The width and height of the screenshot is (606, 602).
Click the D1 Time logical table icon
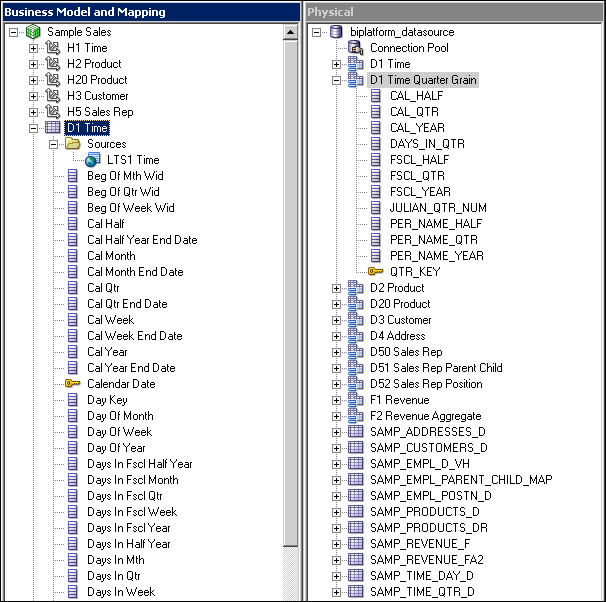pyautogui.click(x=53, y=128)
